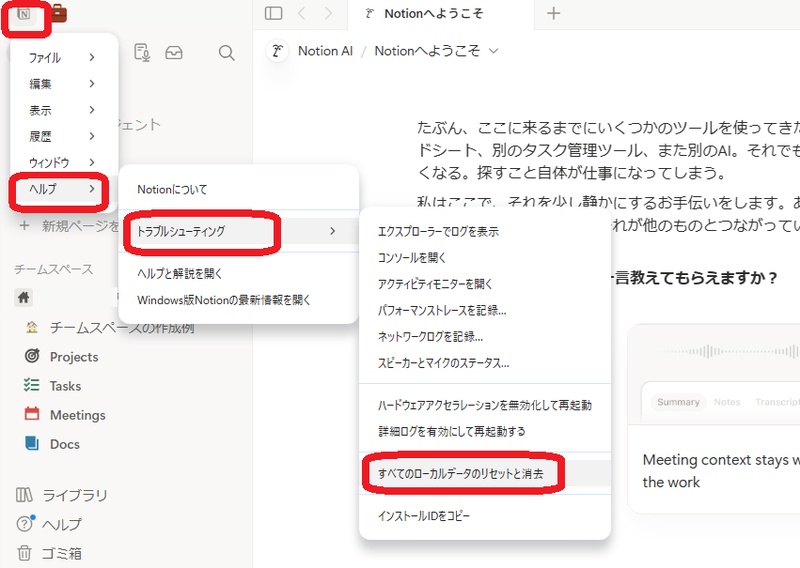This screenshot has height=568, width=800.
Task: Choose アクティビティモニターを開く
Action: pyautogui.click(x=485, y=284)
